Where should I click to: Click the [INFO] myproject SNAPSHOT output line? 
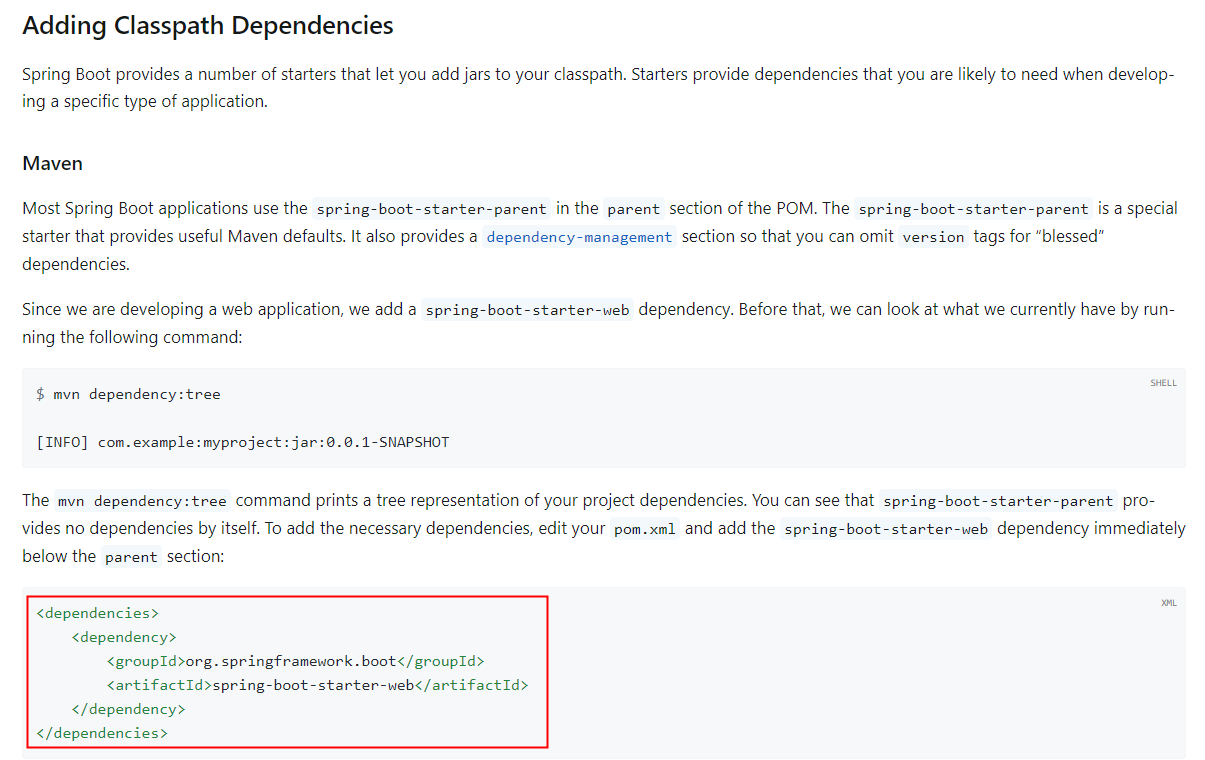[242, 442]
